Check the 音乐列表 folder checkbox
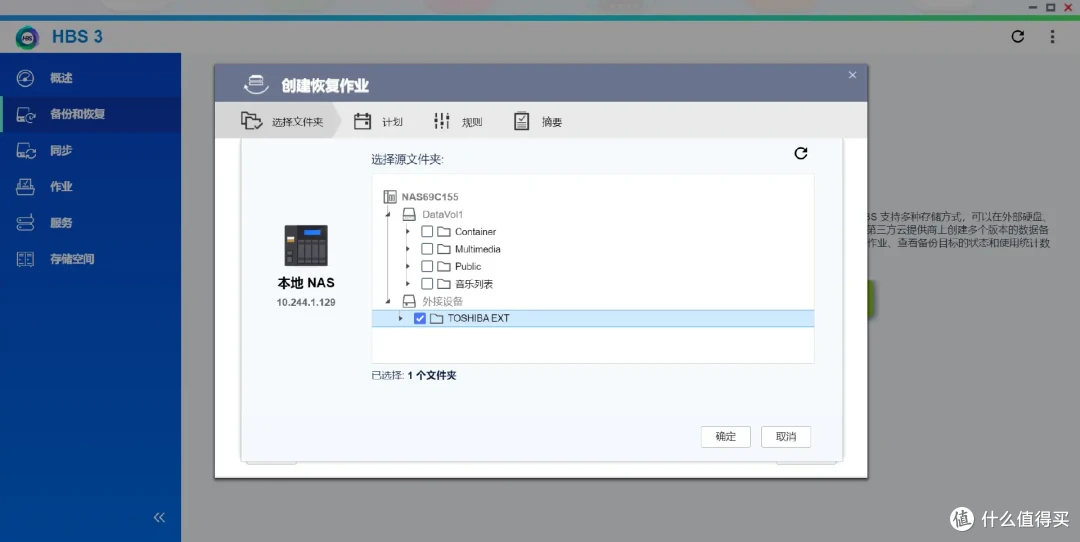This screenshot has height=542, width=1080. coord(427,284)
